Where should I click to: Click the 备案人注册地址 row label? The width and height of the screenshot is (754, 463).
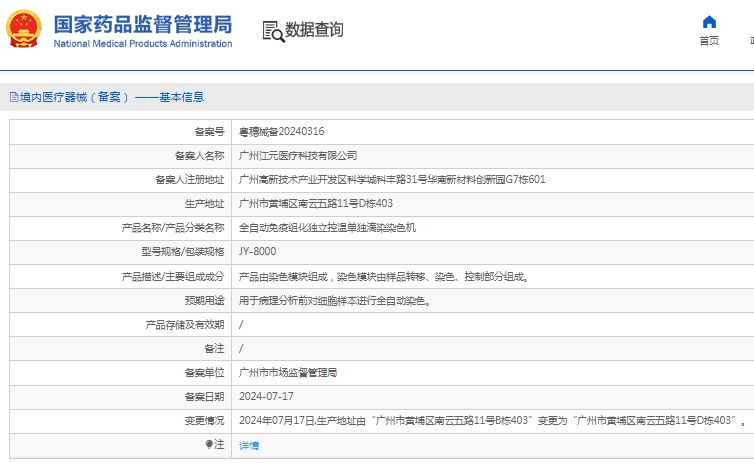pyautogui.click(x=189, y=179)
